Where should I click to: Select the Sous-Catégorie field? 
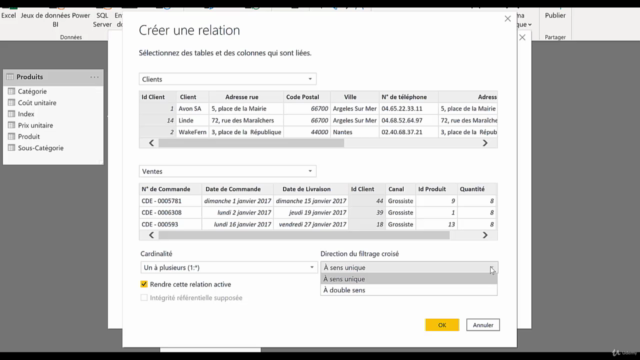coord(41,148)
